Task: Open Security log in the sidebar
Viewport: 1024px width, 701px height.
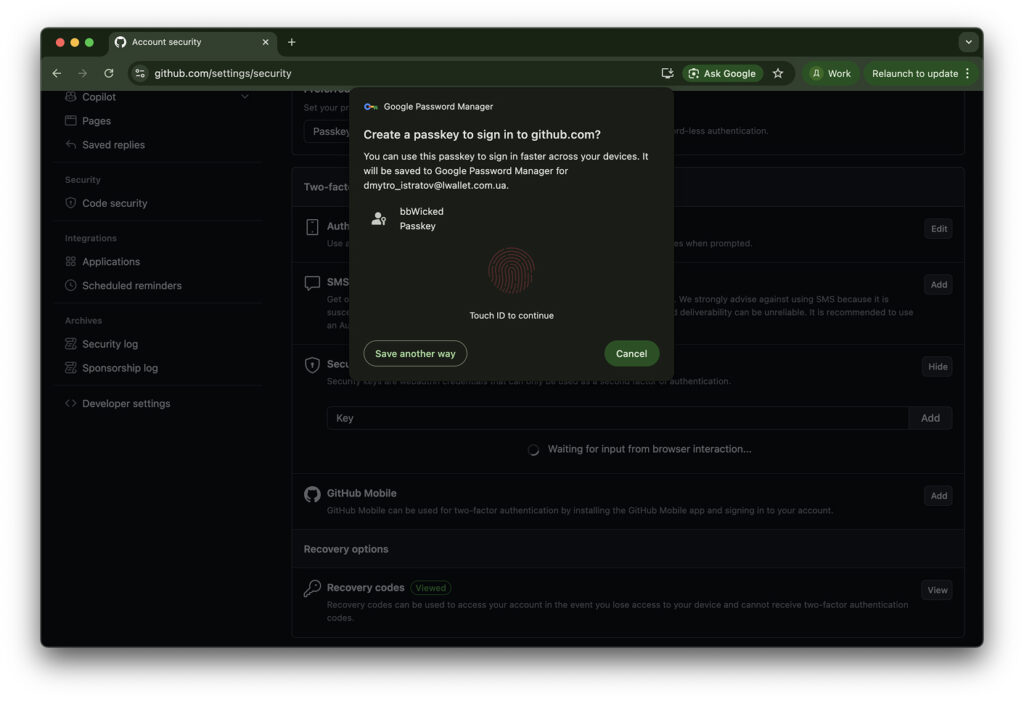Action: click(110, 344)
